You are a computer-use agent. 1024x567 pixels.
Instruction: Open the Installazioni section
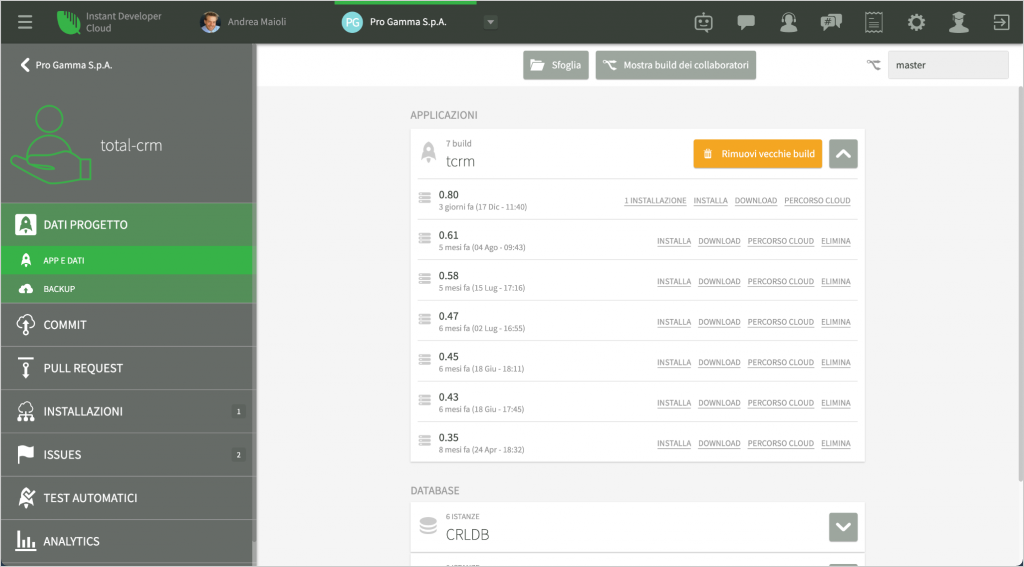pyautogui.click(x=127, y=412)
